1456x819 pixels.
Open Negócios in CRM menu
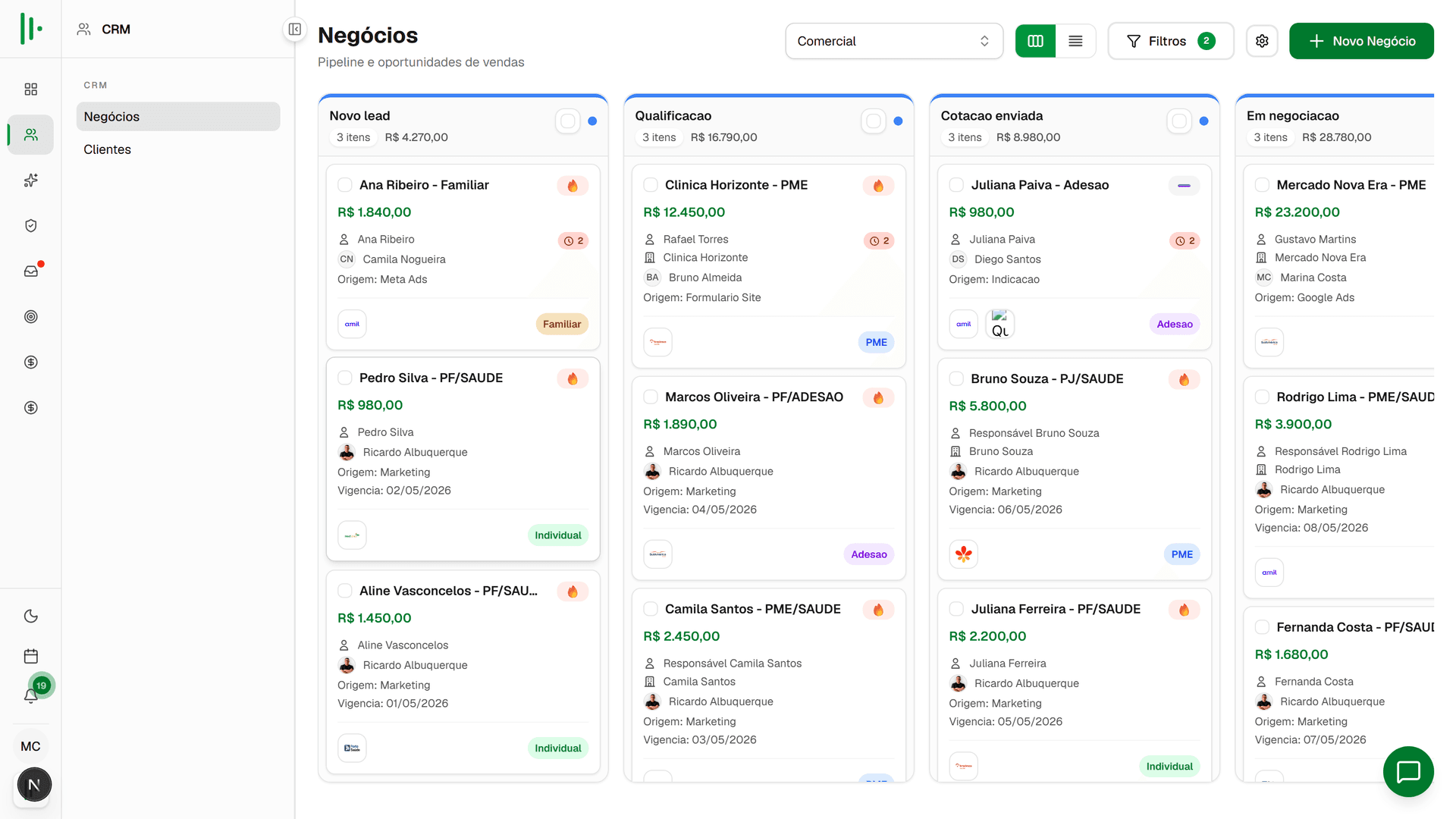[x=178, y=117]
